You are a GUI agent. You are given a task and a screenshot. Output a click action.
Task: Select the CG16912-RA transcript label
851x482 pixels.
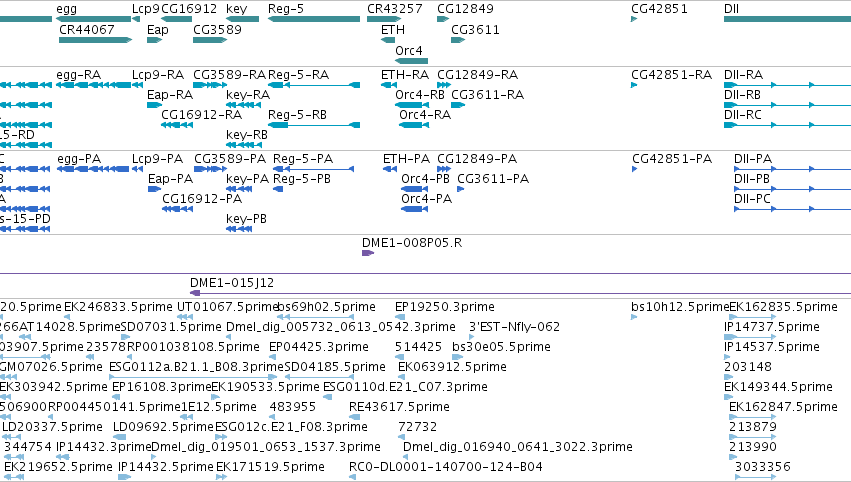pos(201,115)
